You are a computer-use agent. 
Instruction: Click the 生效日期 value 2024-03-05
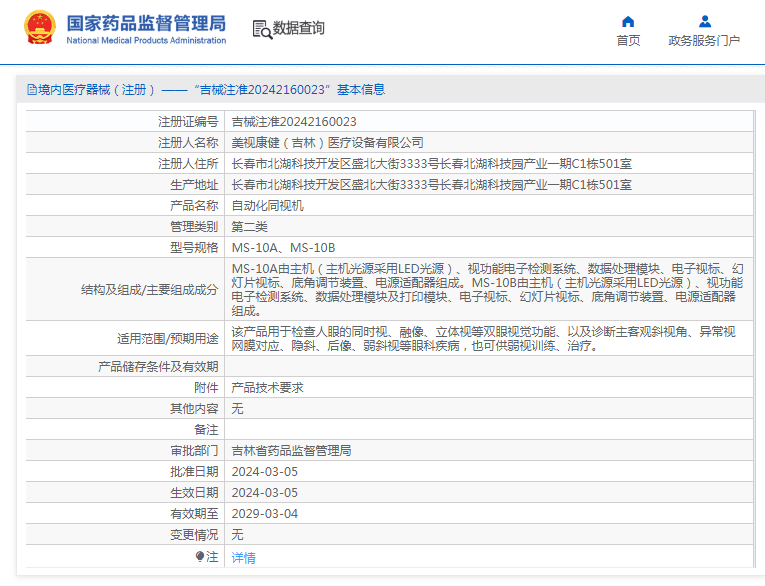click(264, 492)
